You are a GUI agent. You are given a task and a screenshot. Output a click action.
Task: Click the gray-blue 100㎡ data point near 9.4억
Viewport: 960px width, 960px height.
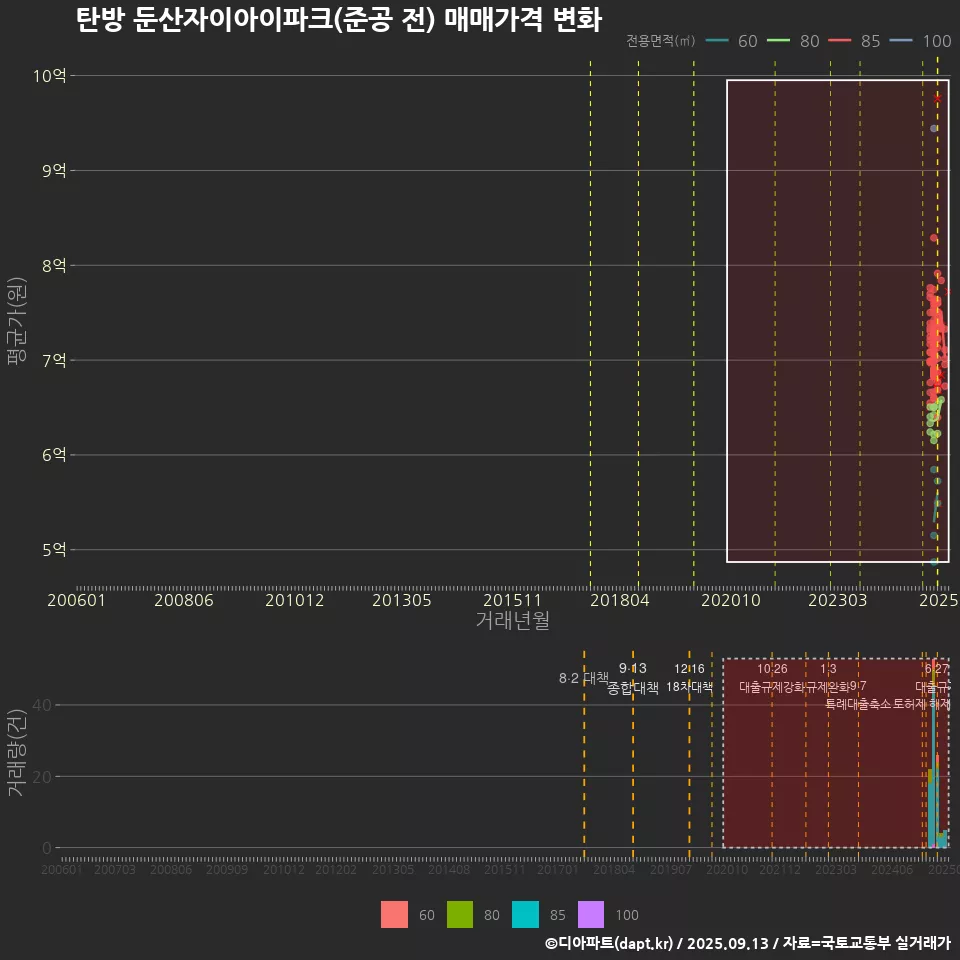point(934,129)
